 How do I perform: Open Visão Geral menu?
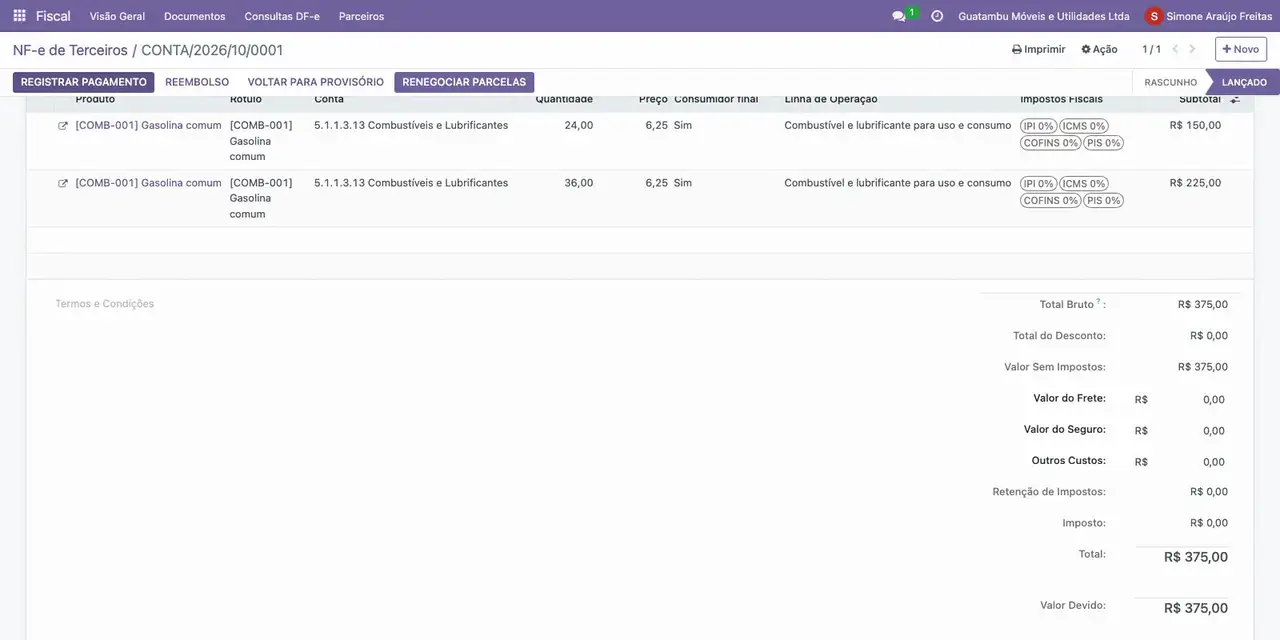117,16
